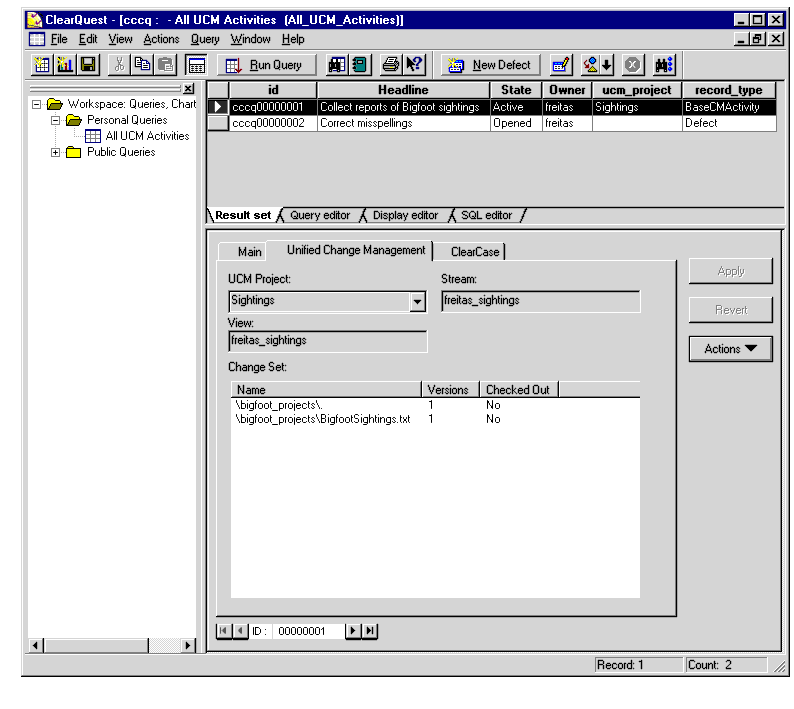
Task: Click the context help arrow-question icon
Action: (x=414, y=65)
